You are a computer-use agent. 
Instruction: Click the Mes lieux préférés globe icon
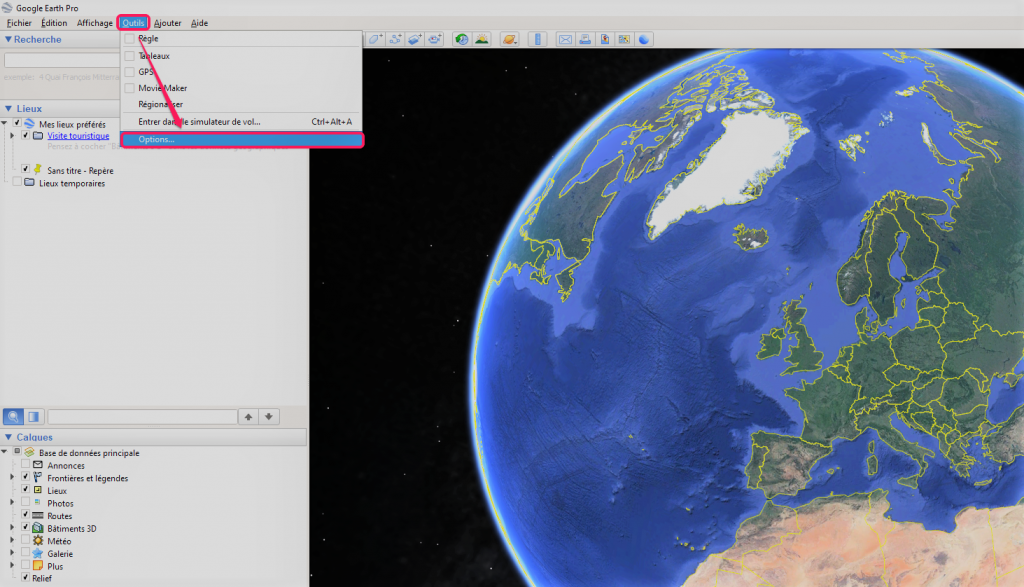(29, 123)
